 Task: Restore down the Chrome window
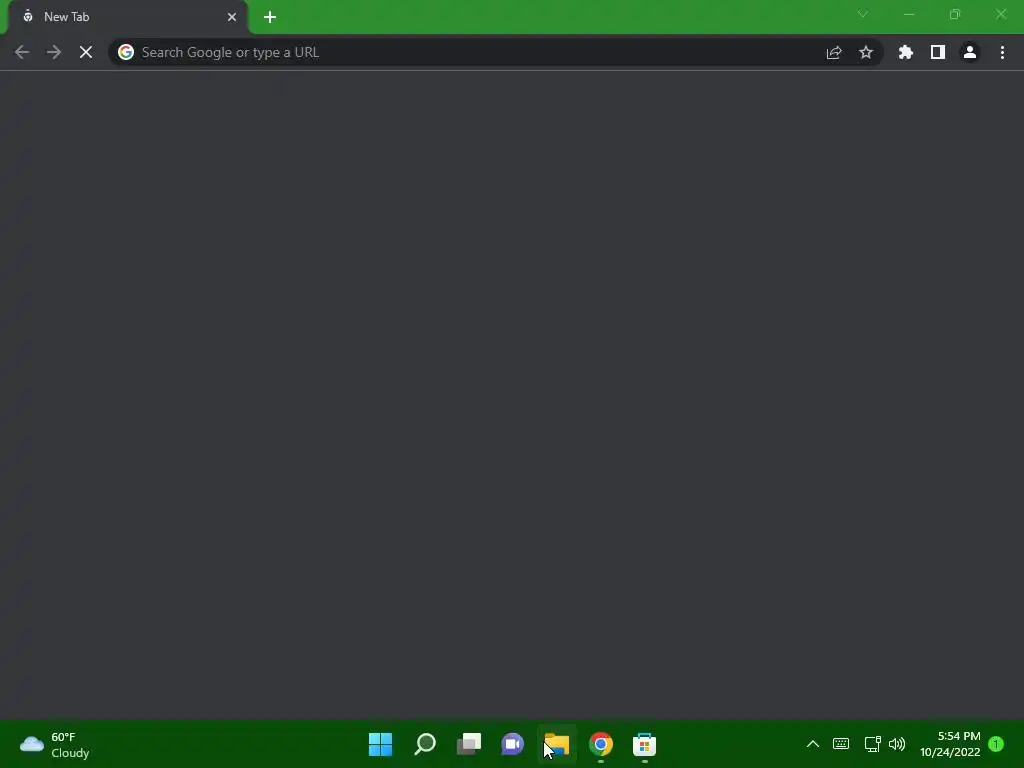955,14
